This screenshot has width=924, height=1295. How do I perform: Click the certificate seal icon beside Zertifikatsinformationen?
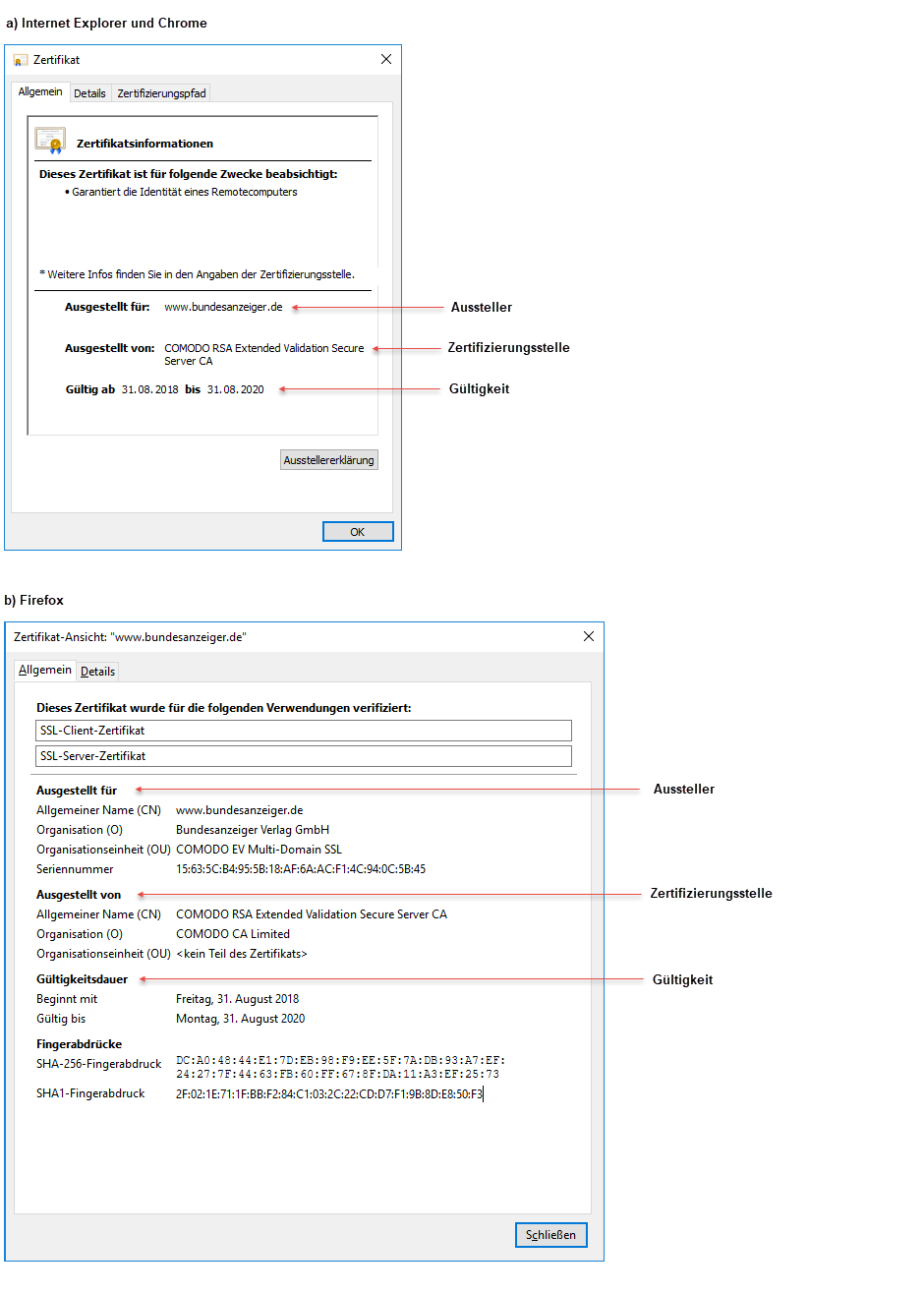(x=50, y=141)
